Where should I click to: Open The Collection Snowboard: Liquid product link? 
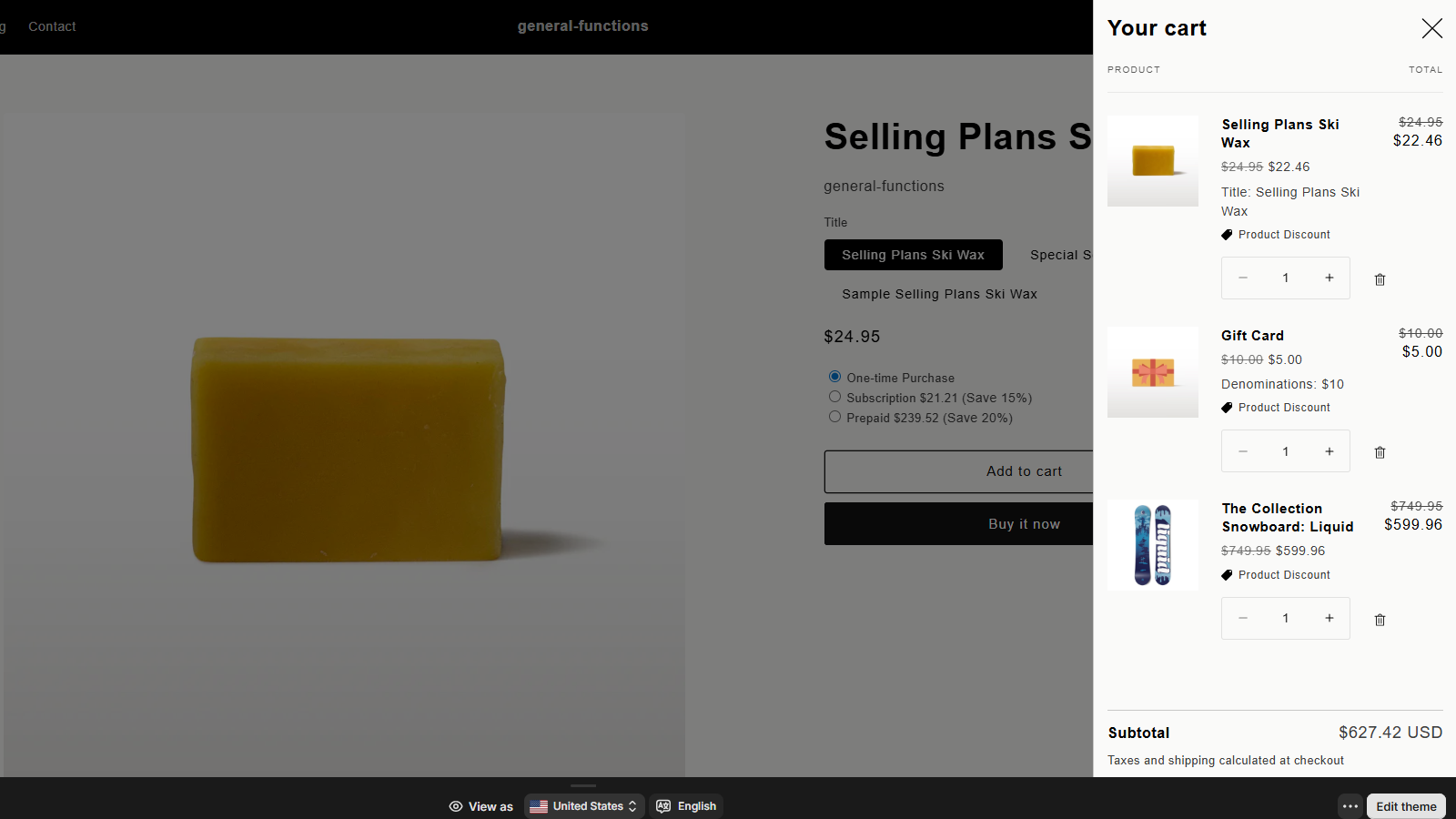pos(1287,517)
